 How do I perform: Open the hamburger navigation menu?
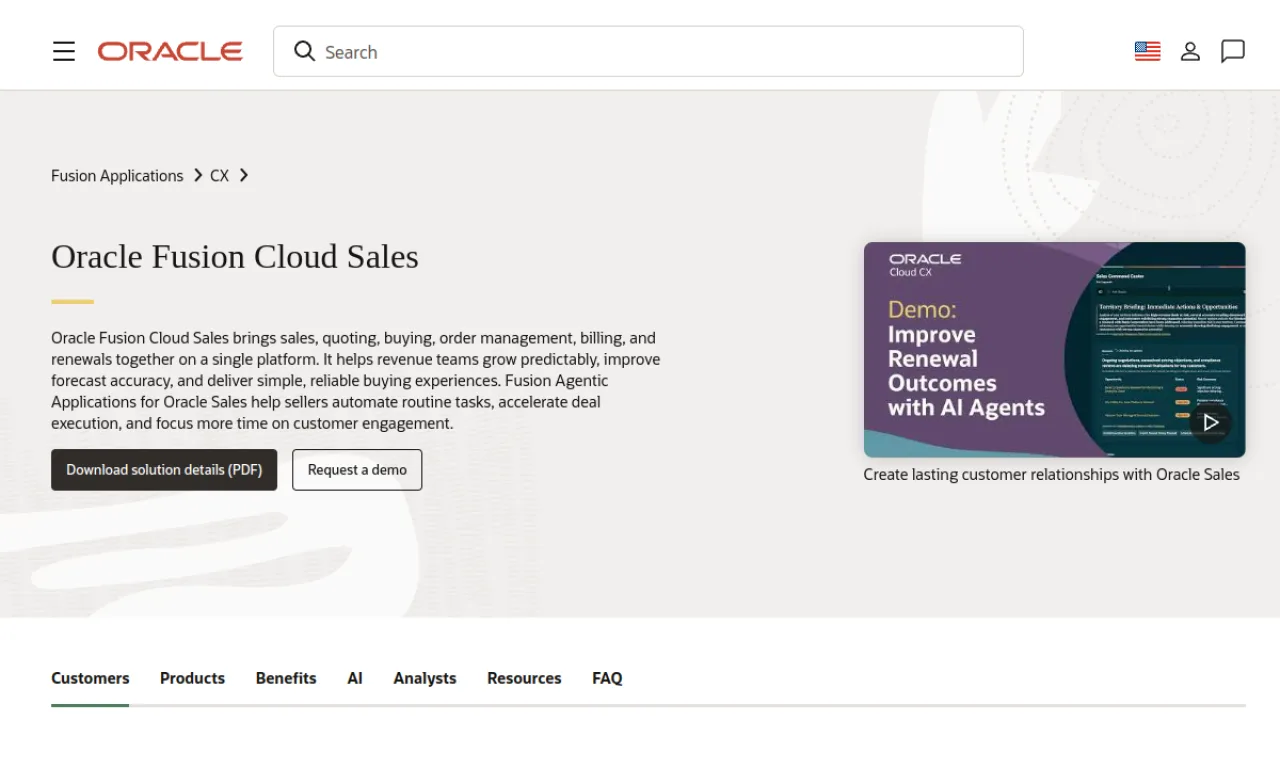(x=64, y=51)
